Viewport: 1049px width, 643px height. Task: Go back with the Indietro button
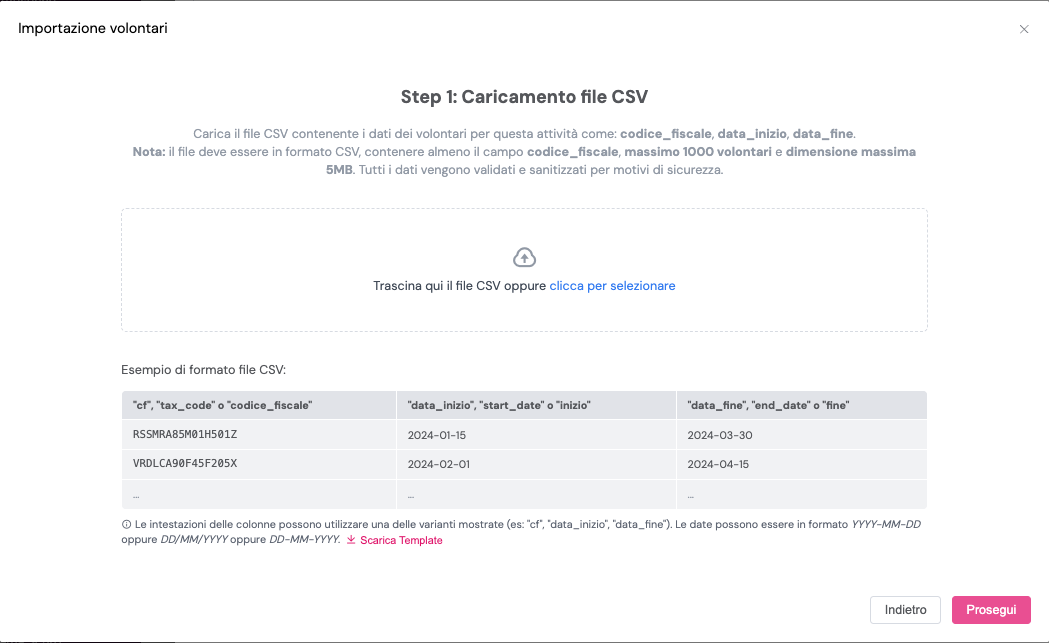[x=905, y=610]
